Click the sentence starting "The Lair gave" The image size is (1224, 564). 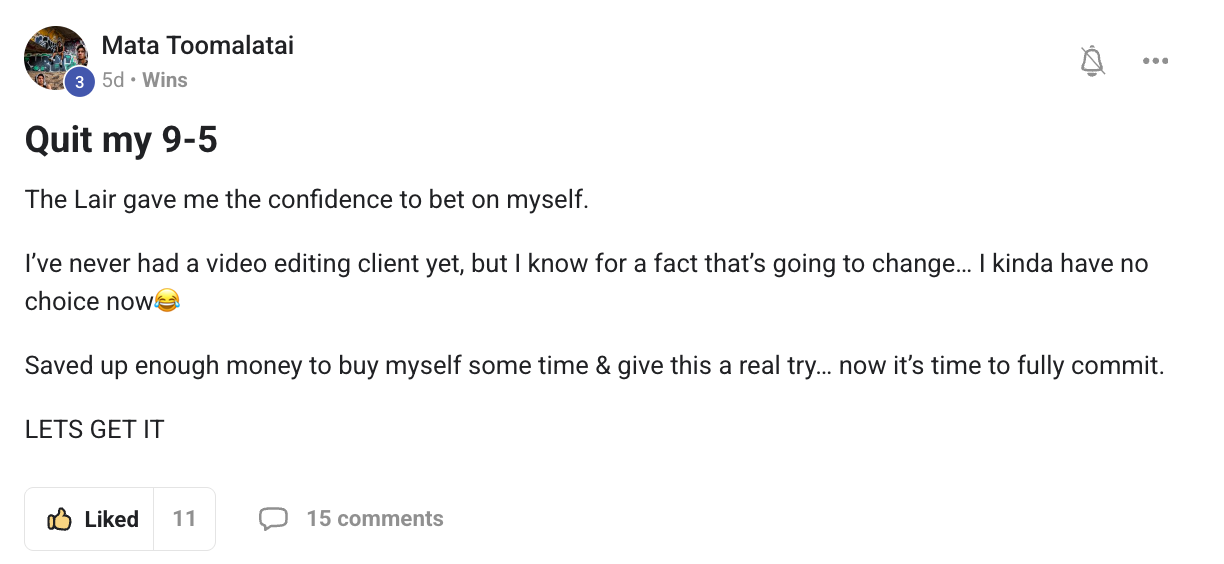tap(307, 200)
